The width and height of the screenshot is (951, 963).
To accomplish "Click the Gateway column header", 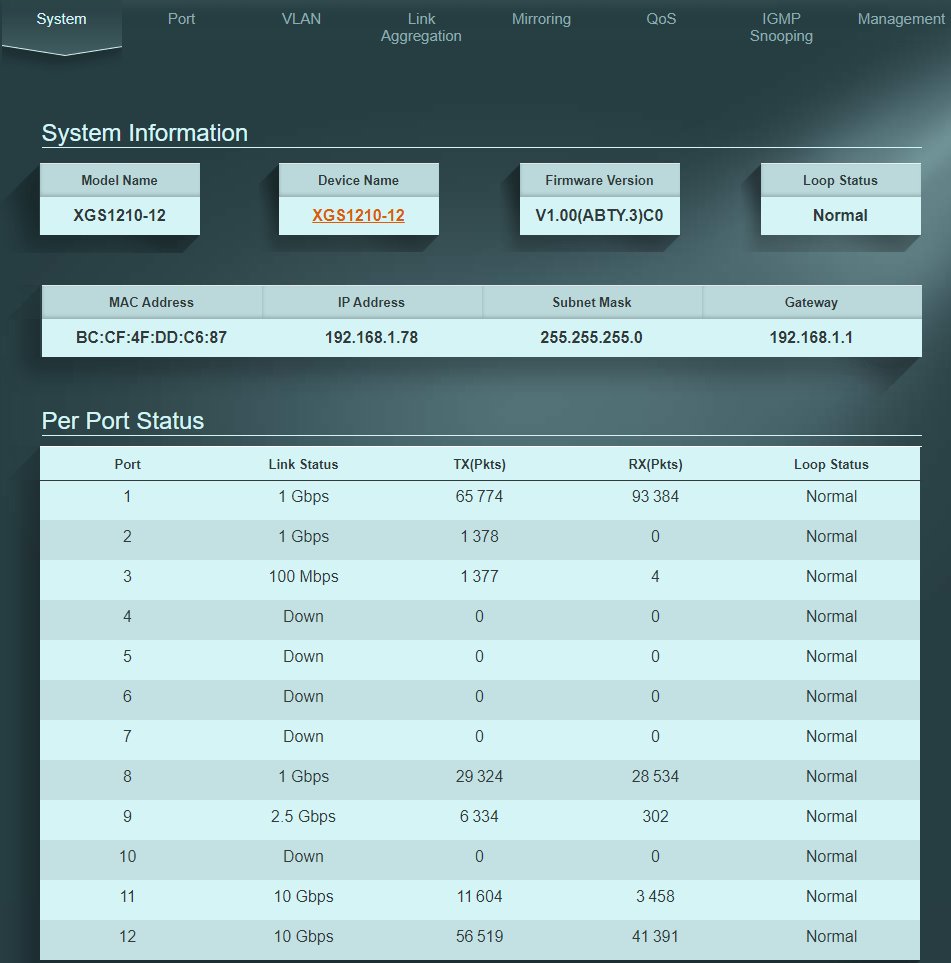I will pyautogui.click(x=811, y=302).
